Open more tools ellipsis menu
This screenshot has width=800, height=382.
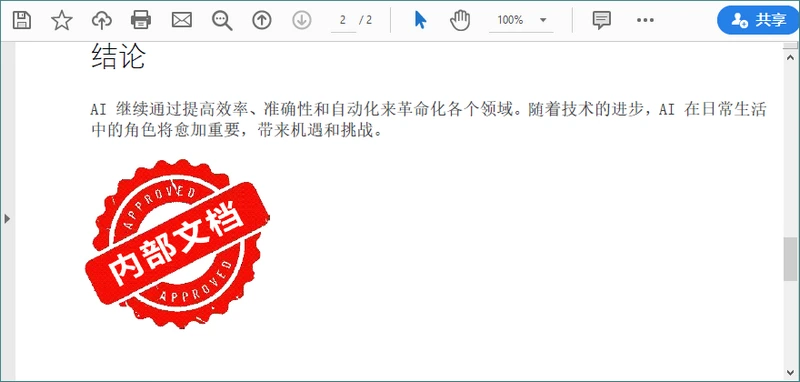click(645, 20)
